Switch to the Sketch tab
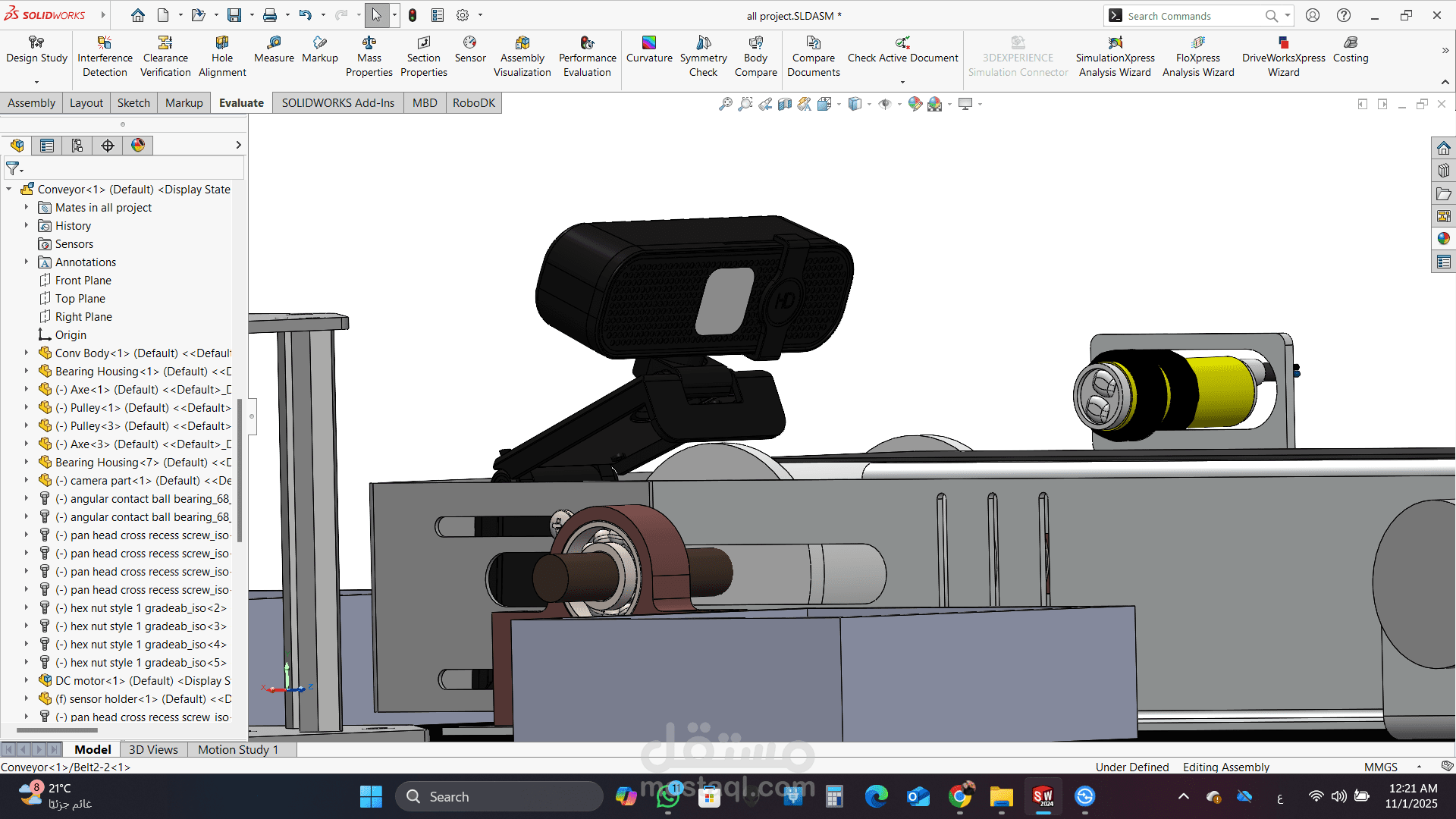This screenshot has width=1456, height=819. [133, 103]
